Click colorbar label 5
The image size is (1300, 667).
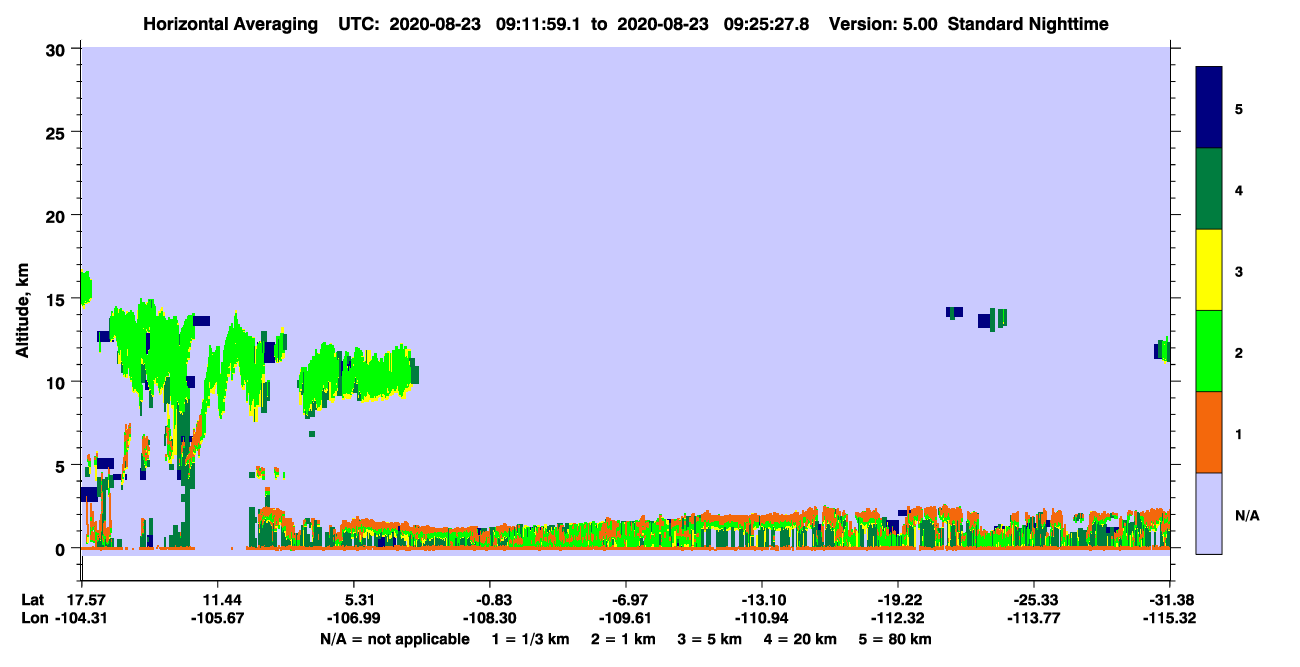(x=1238, y=109)
